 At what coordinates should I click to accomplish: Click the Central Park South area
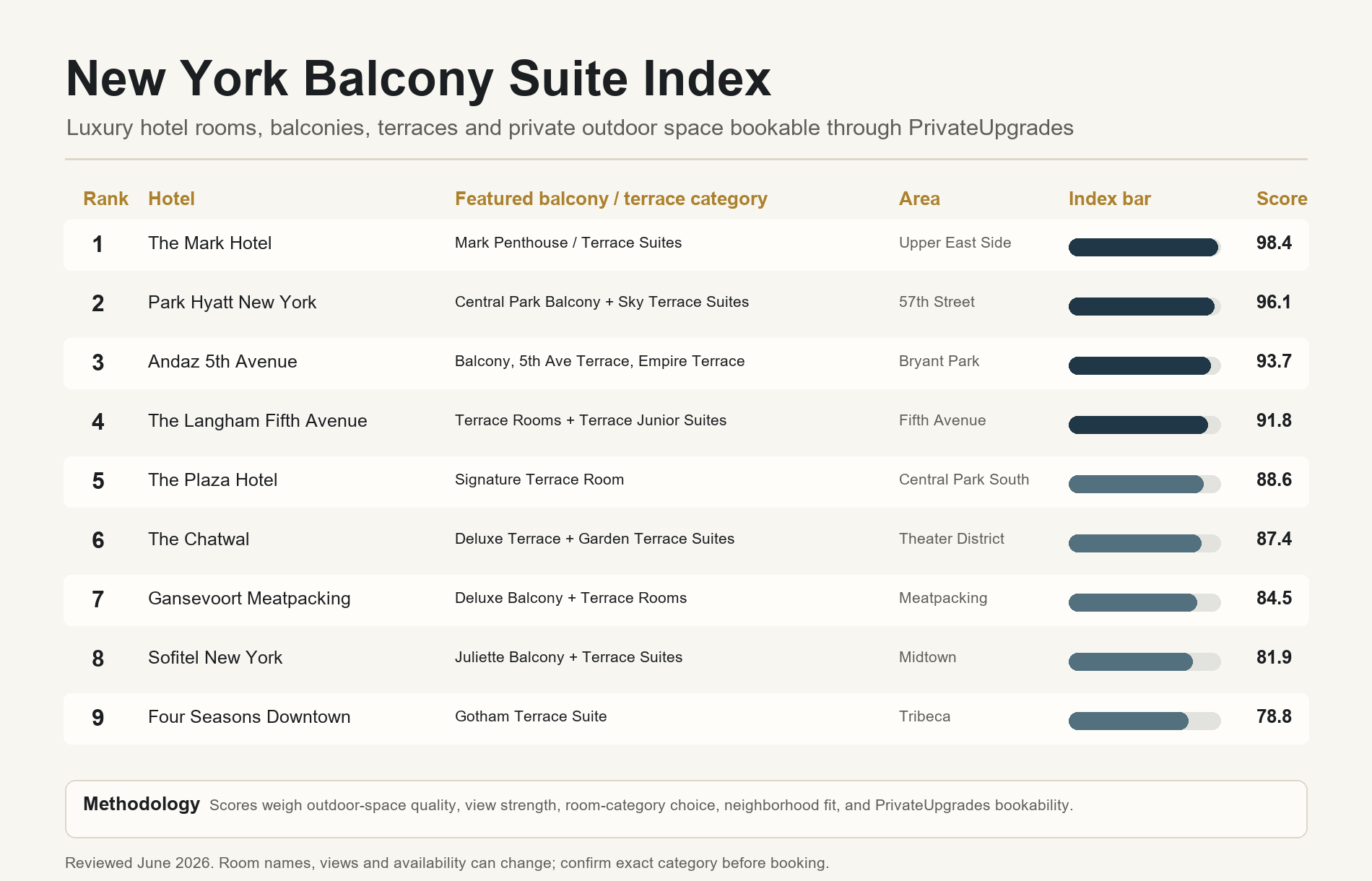[x=964, y=479]
